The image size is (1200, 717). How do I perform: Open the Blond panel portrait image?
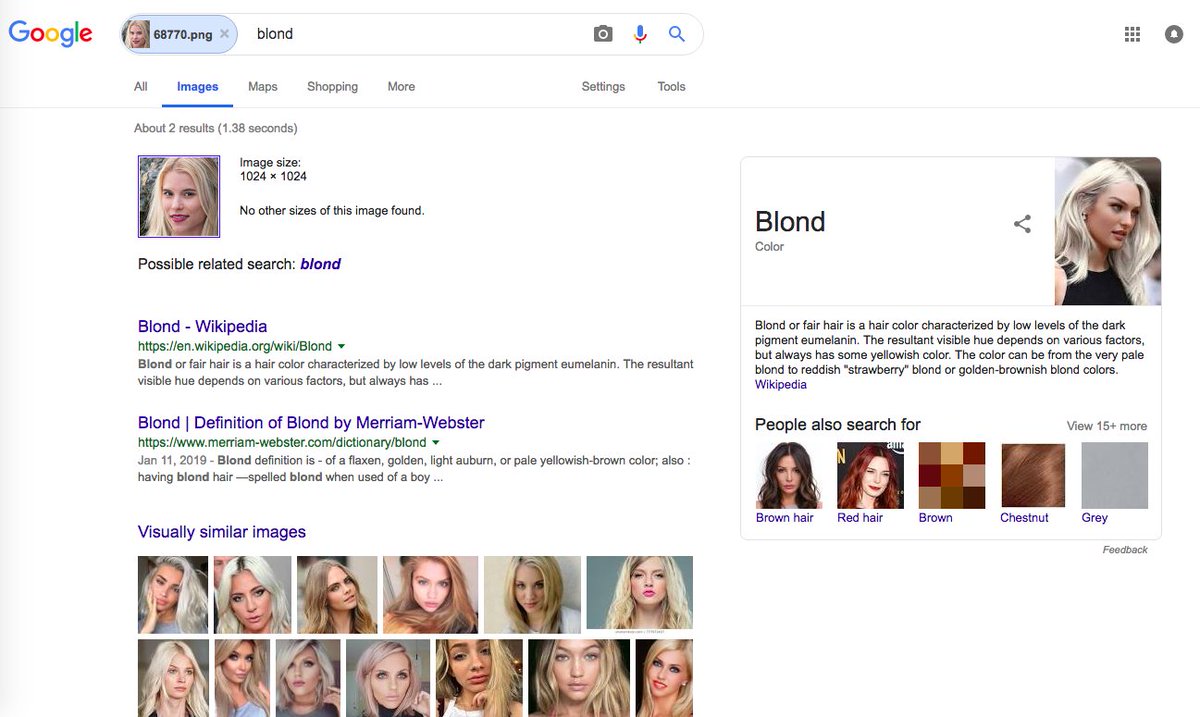click(1108, 231)
